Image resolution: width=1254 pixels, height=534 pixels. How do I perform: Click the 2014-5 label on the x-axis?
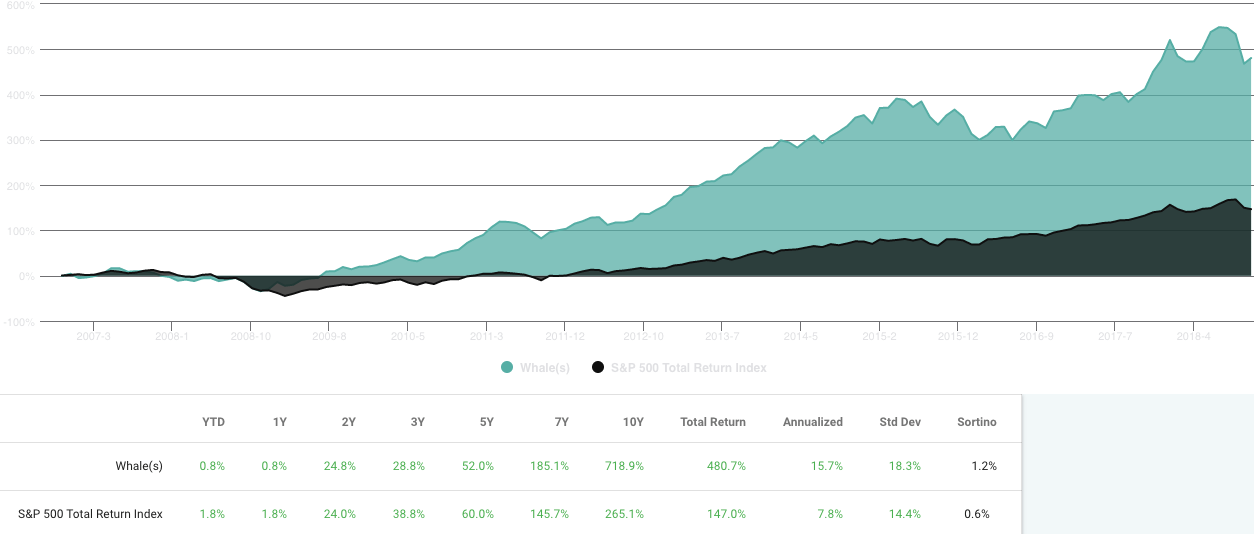pos(800,338)
